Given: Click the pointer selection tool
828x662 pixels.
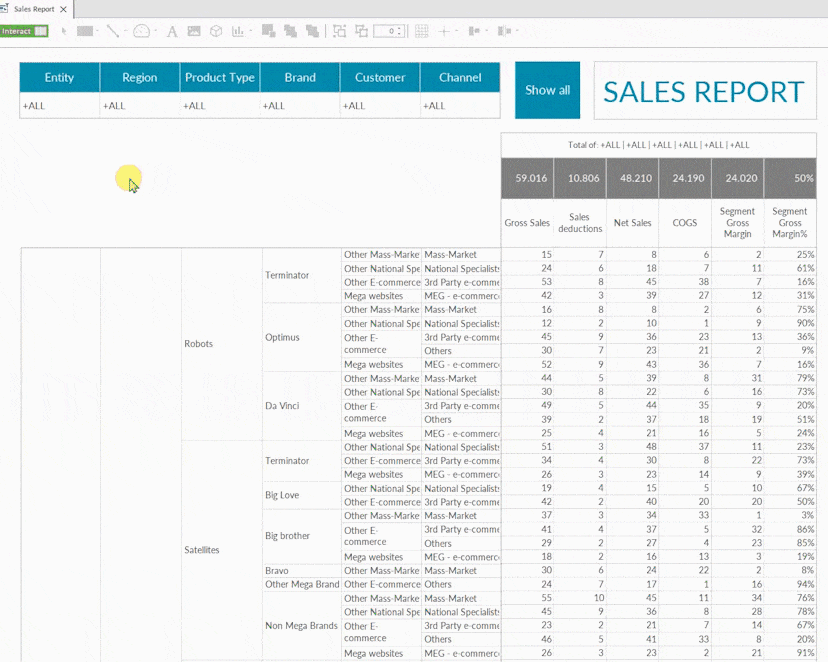Looking at the screenshot, I should click(x=64, y=31).
